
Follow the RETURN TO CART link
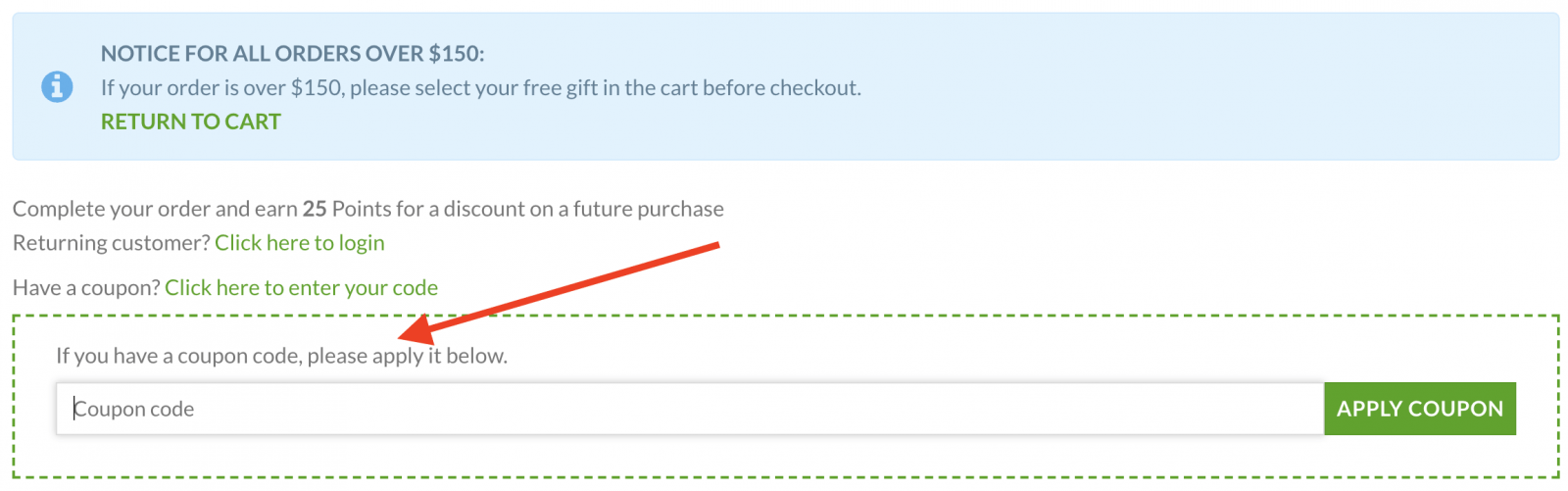[x=191, y=122]
